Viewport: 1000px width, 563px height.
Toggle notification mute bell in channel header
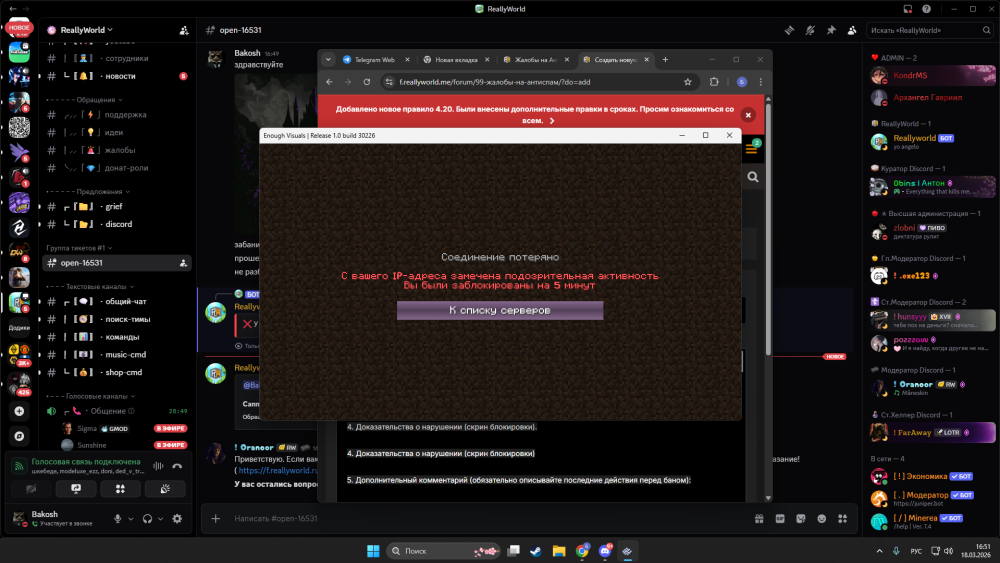point(810,30)
